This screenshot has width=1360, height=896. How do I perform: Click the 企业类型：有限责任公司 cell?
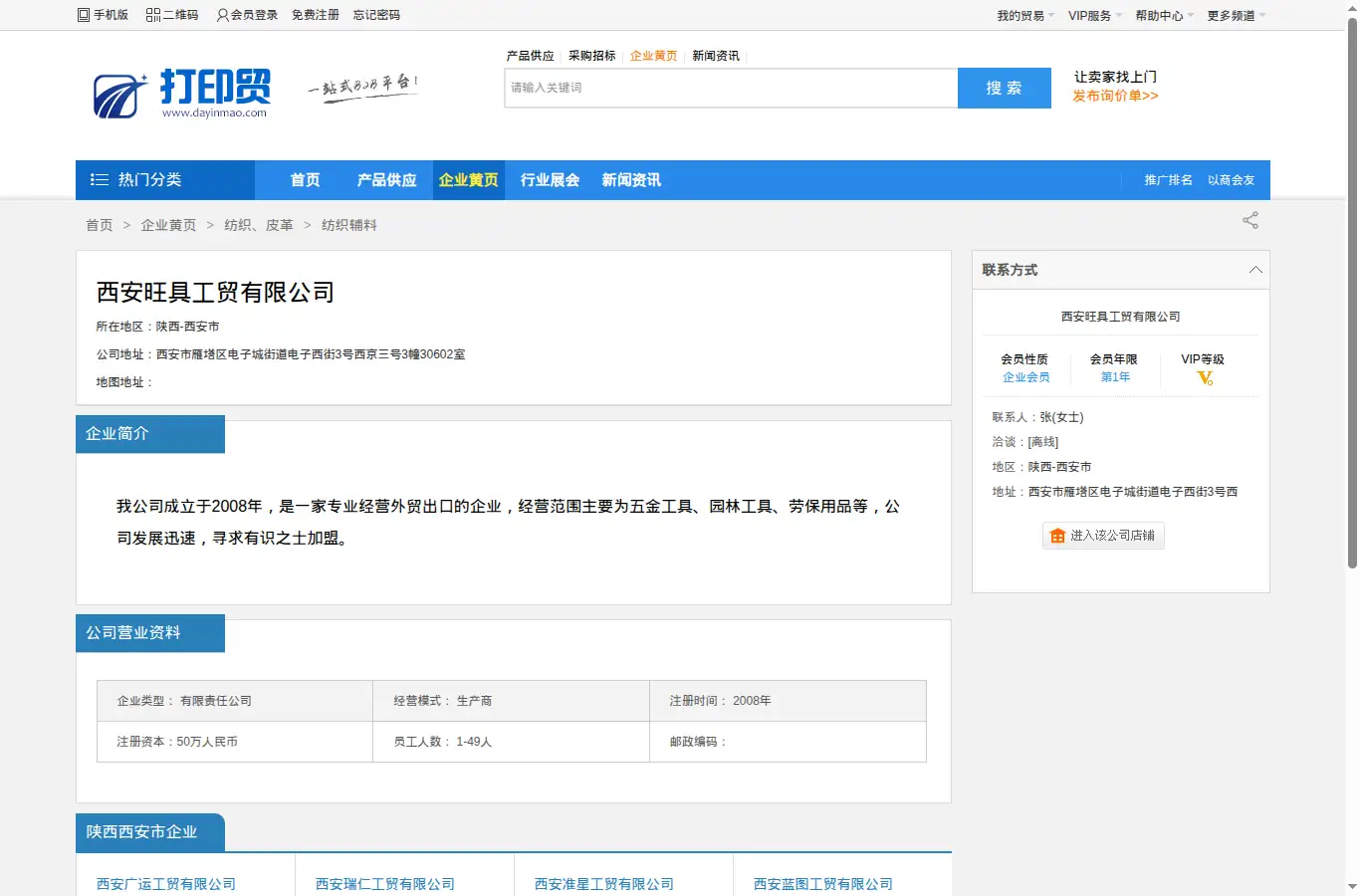(235, 701)
